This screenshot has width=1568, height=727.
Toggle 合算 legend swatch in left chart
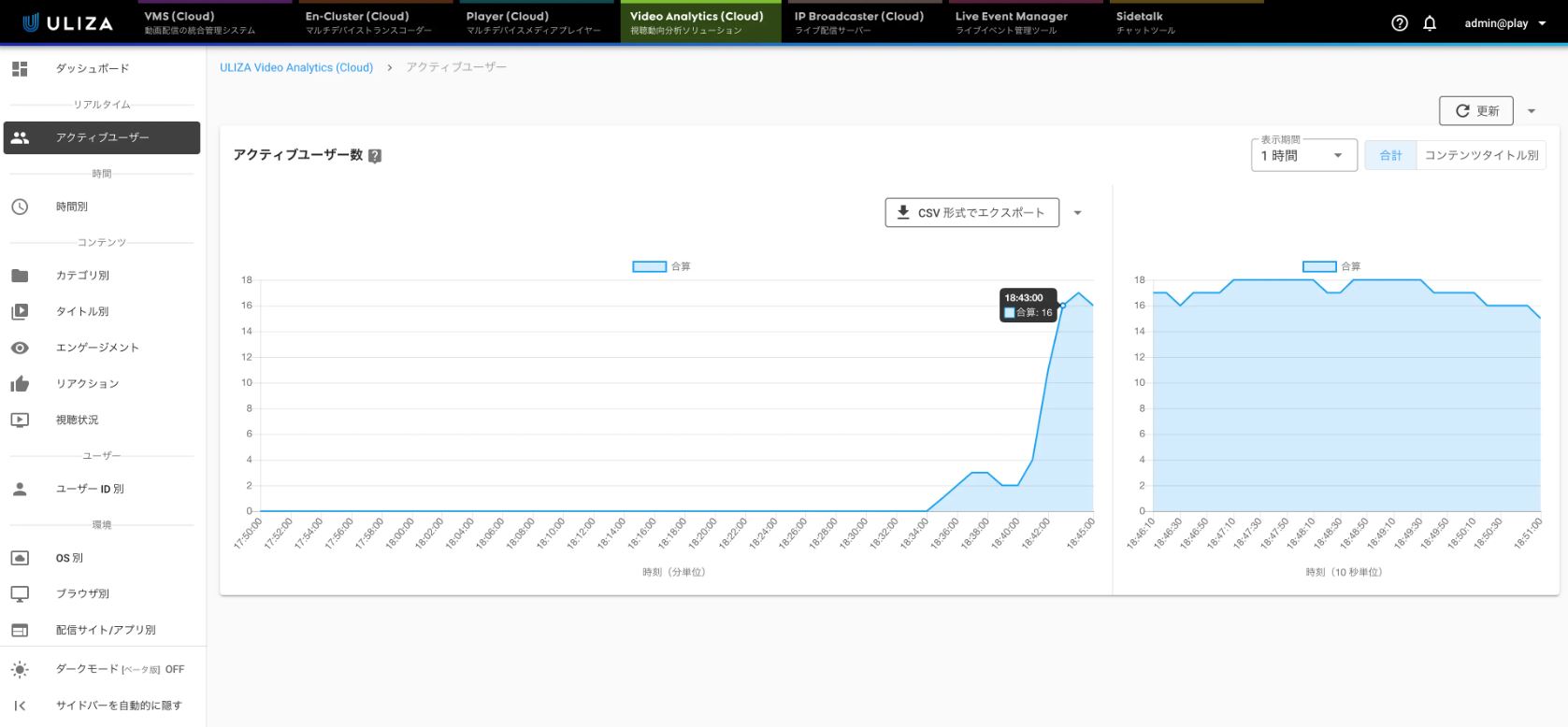(x=649, y=266)
